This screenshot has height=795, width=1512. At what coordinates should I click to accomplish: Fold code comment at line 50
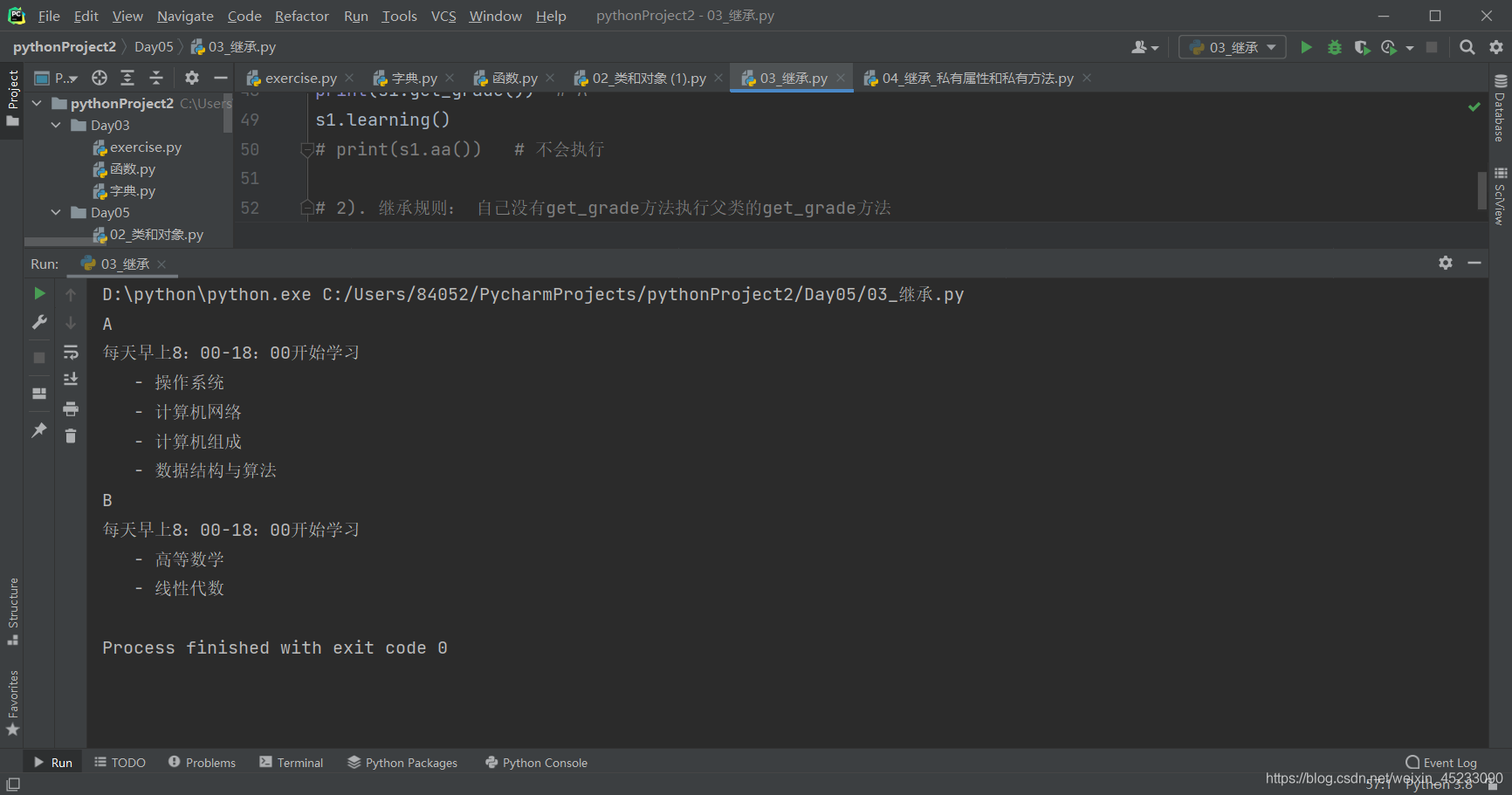pyautogui.click(x=306, y=149)
